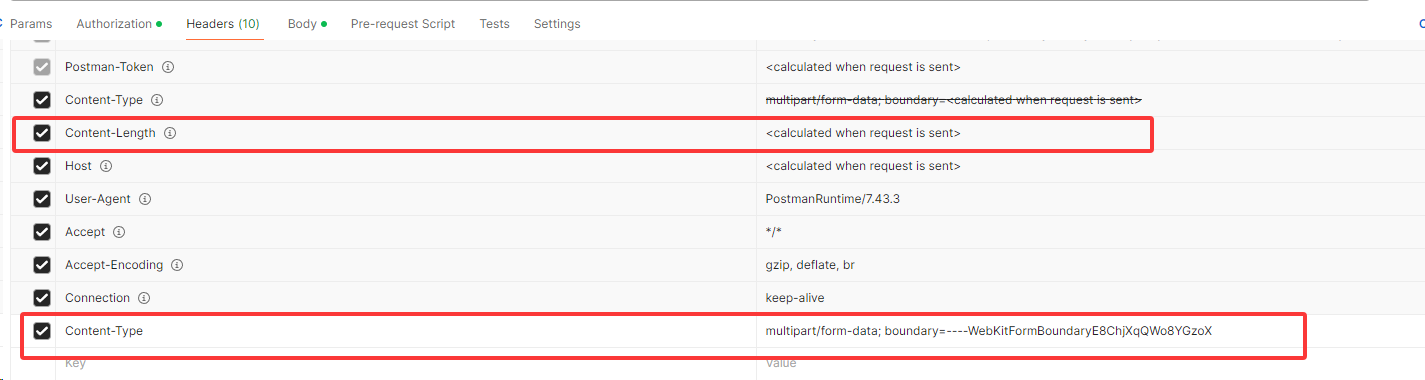This screenshot has height=380, width=1425.
Task: Edit the multipart/form-data WebKitFormBoundary value
Action: click(989, 331)
